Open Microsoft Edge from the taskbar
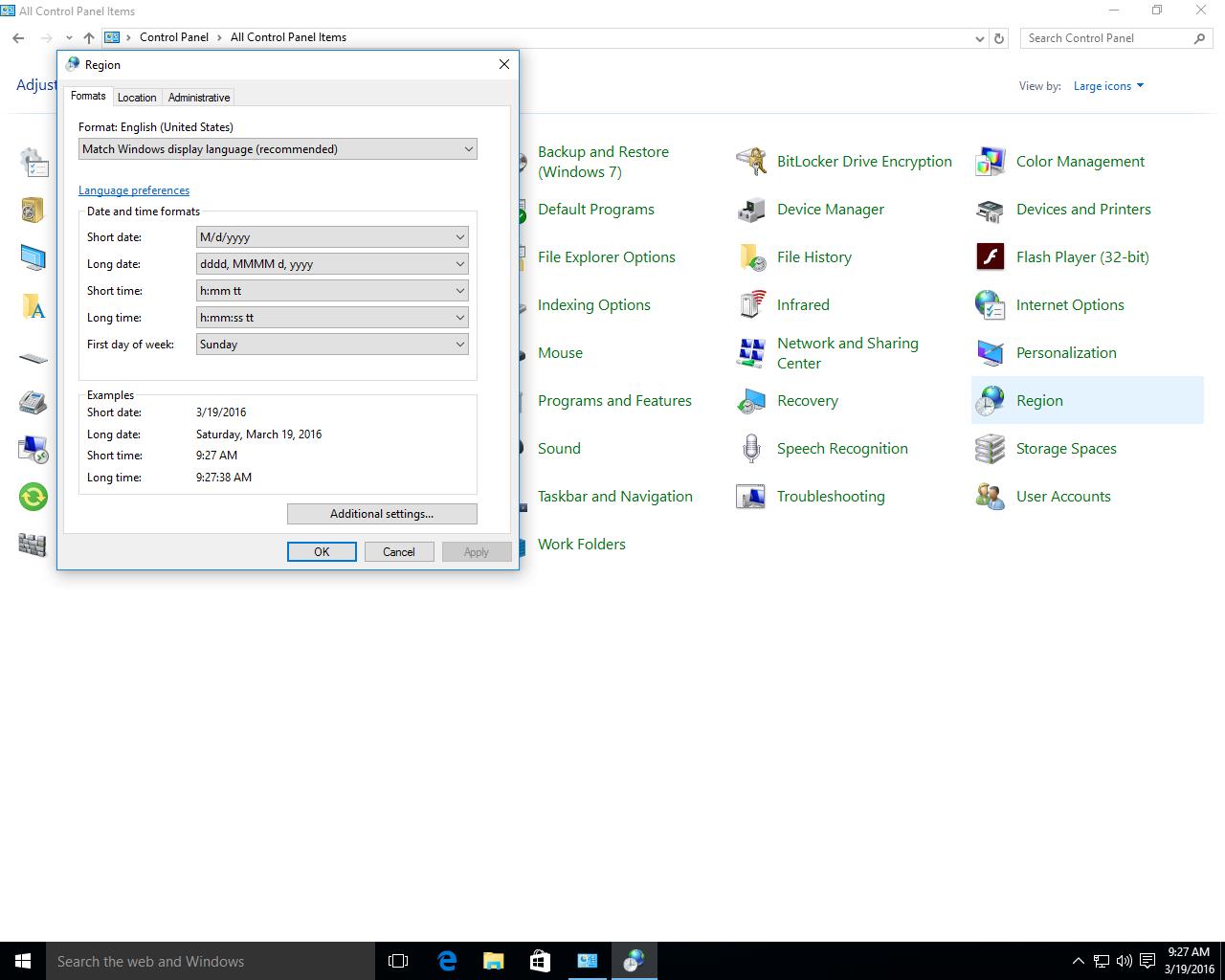The height and width of the screenshot is (980, 1225). [447, 961]
